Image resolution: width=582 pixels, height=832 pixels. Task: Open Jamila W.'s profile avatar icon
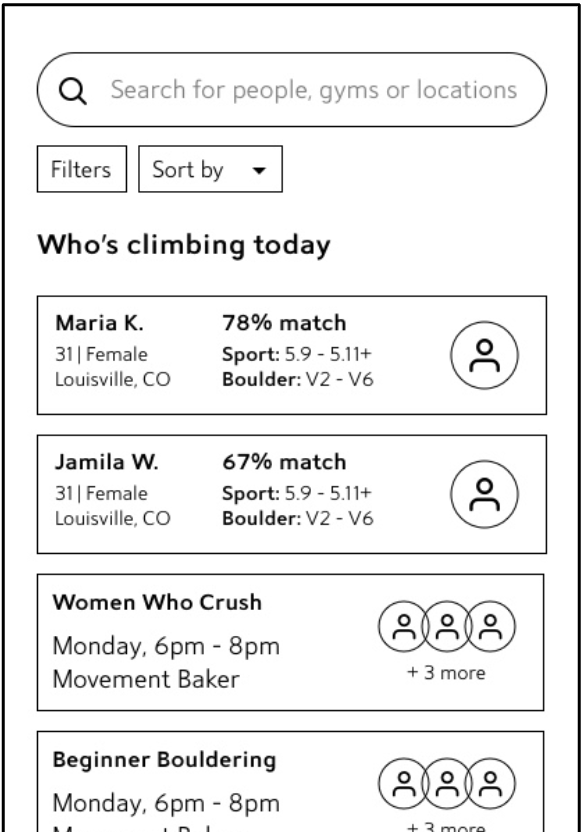point(484,495)
